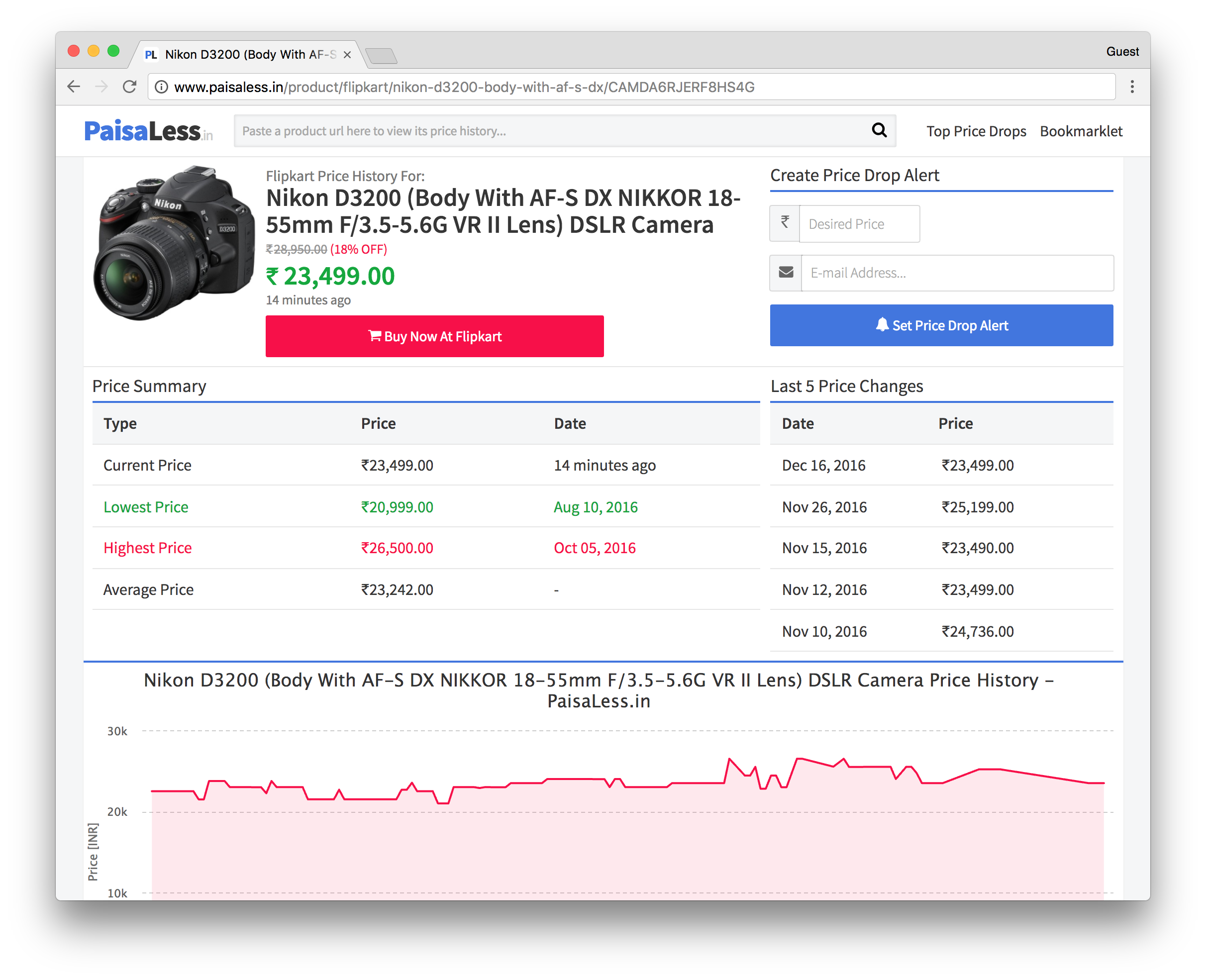Click the rupee symbol beside Desired Price

785,223
